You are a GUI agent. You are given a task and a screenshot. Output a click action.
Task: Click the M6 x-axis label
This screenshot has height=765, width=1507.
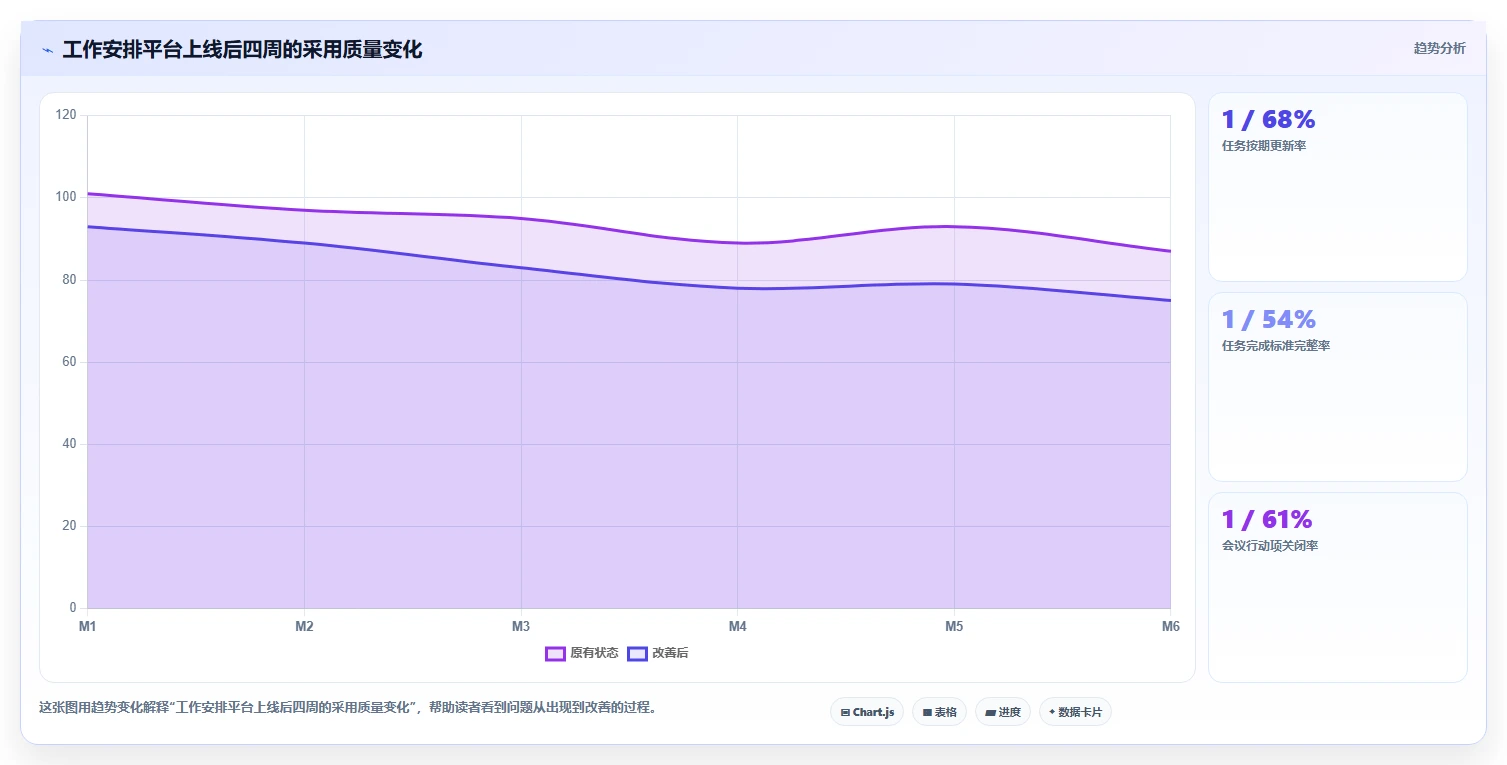coord(1170,627)
